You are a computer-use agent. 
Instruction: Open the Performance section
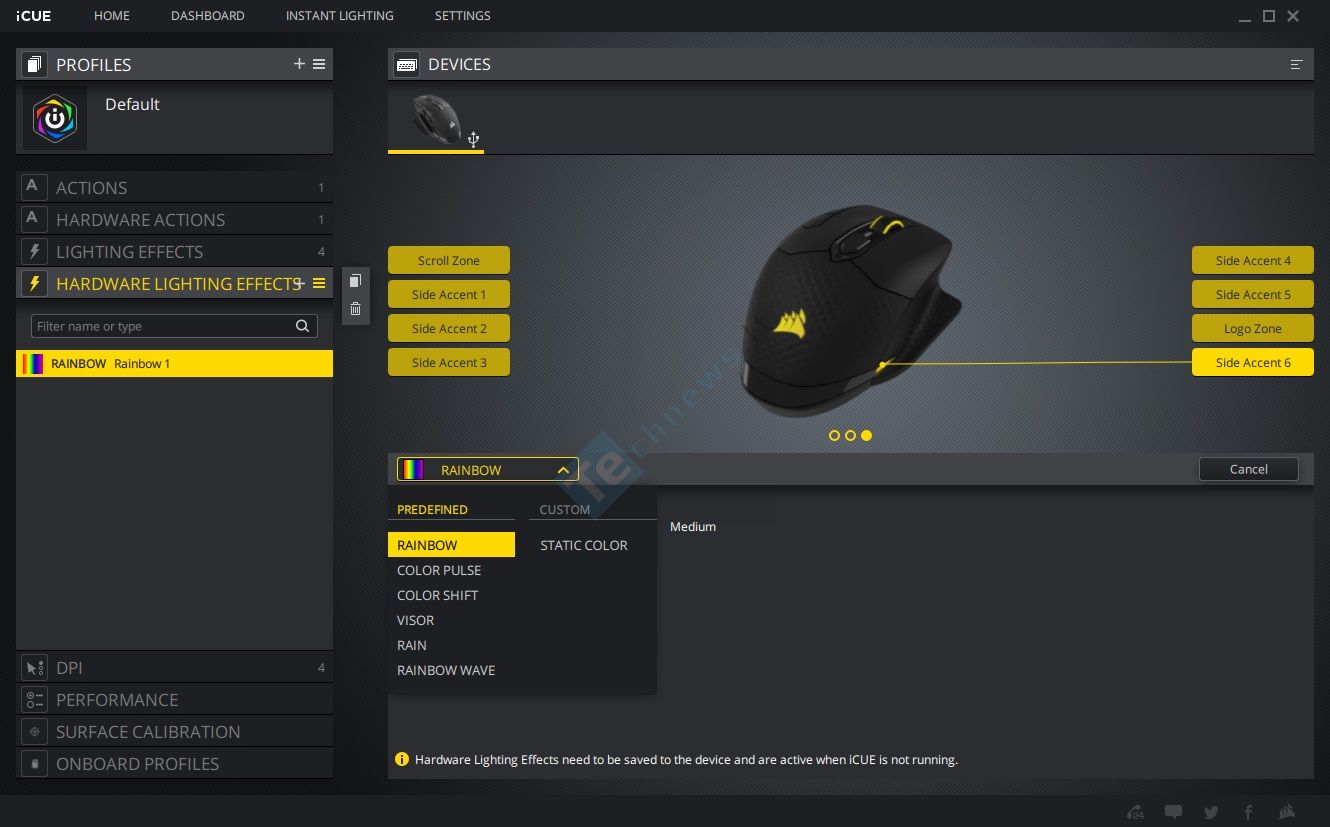[174, 700]
